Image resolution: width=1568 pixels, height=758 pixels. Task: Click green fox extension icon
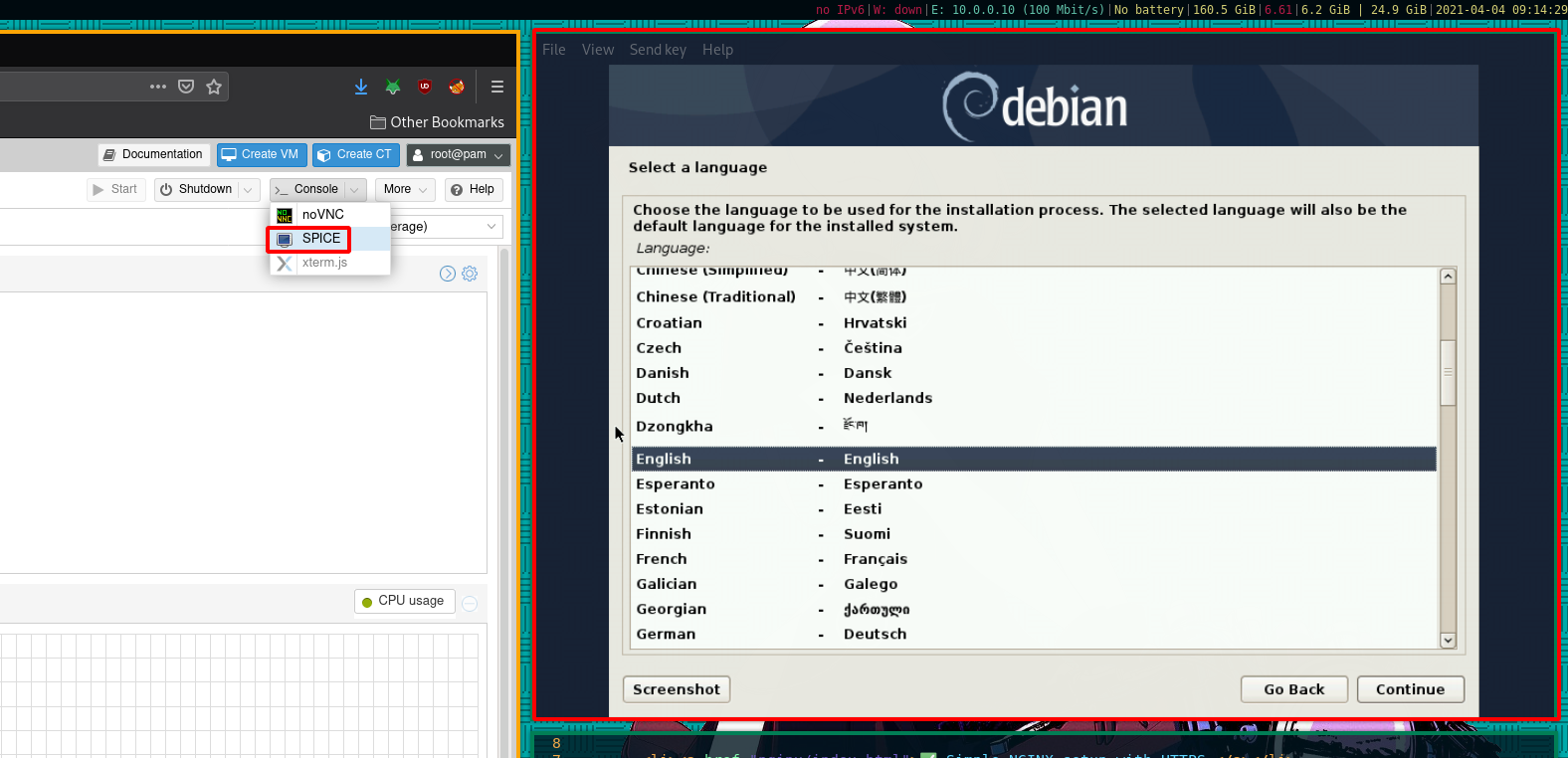pyautogui.click(x=393, y=87)
